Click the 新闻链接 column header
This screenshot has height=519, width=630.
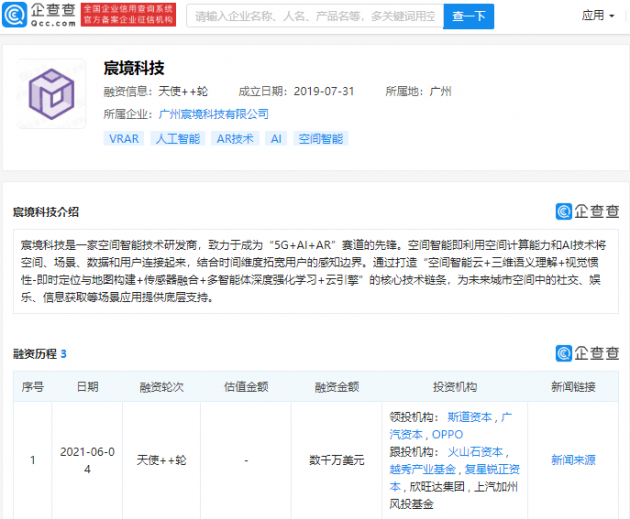tap(573, 387)
